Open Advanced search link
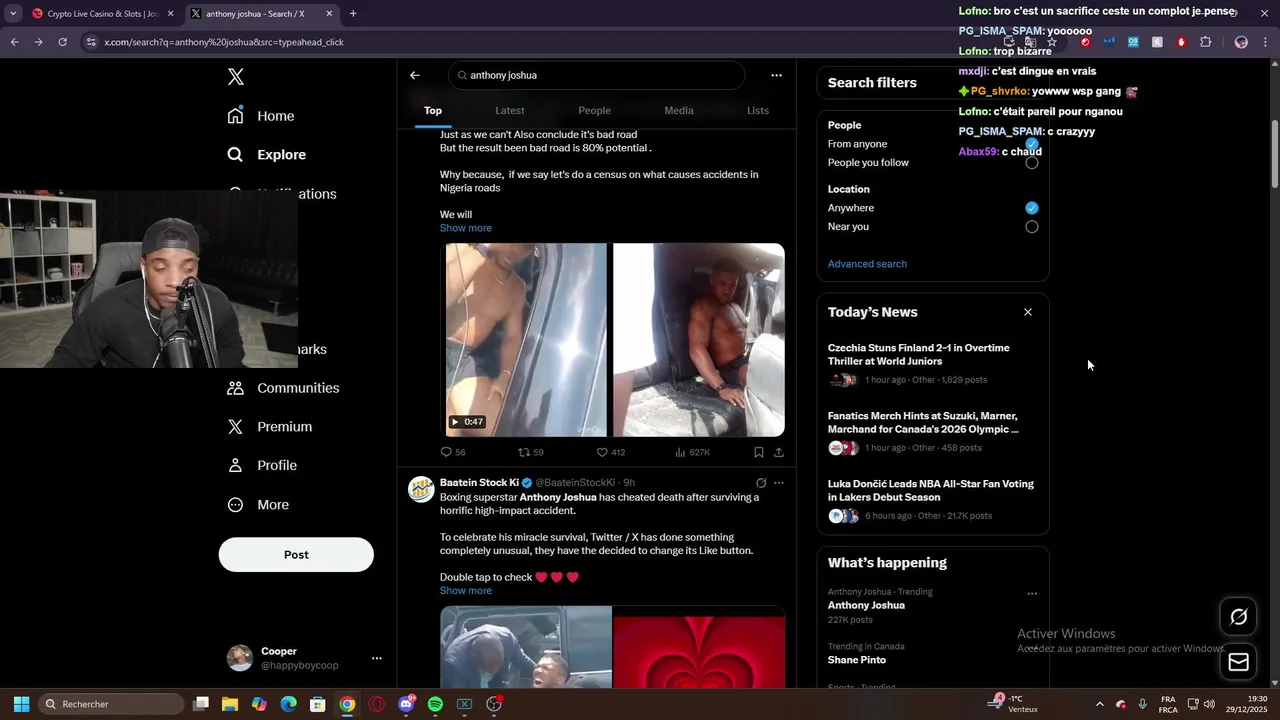Screen dimensions: 1280x720 click(867, 264)
